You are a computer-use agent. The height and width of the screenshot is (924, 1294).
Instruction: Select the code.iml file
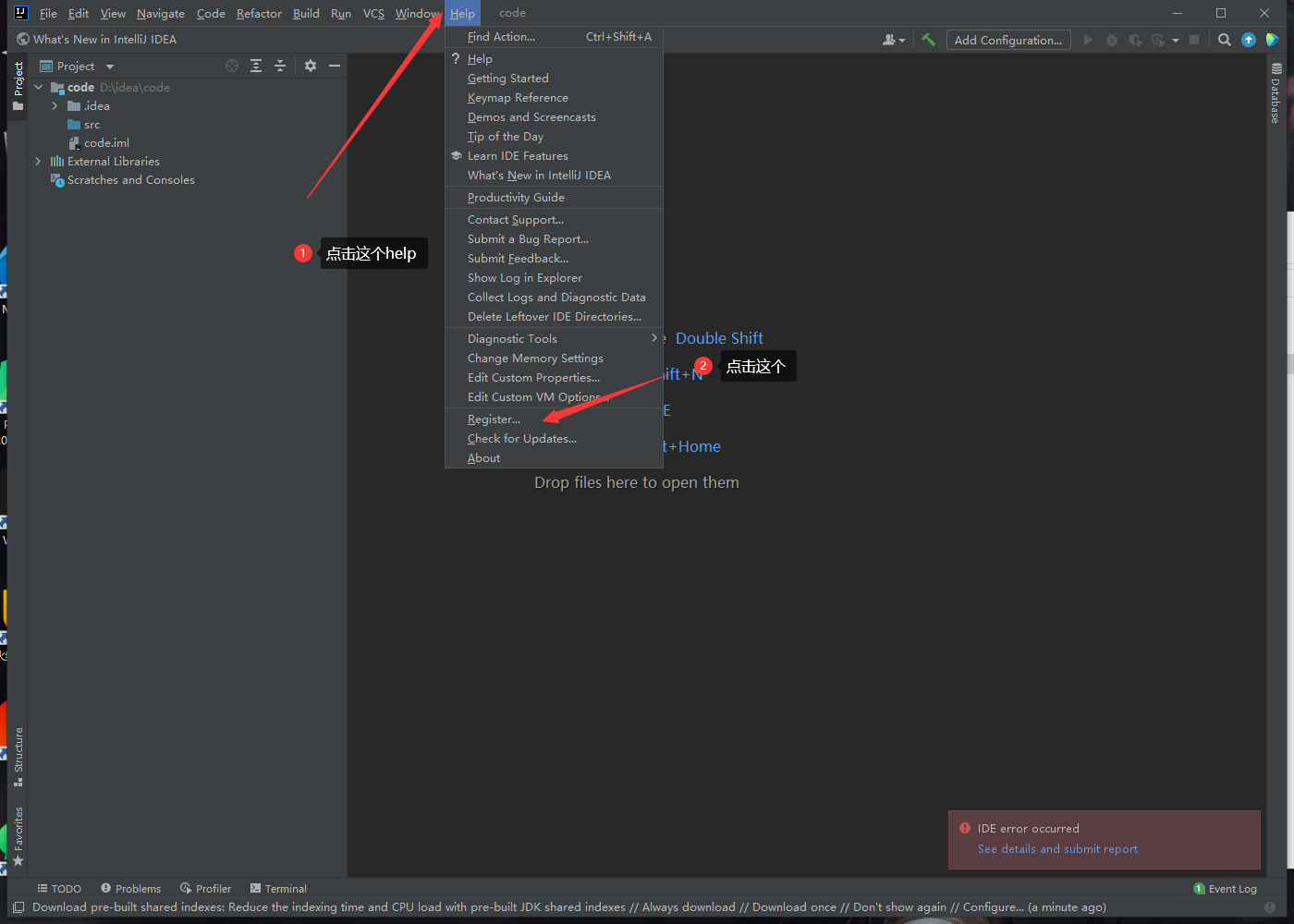[99, 143]
